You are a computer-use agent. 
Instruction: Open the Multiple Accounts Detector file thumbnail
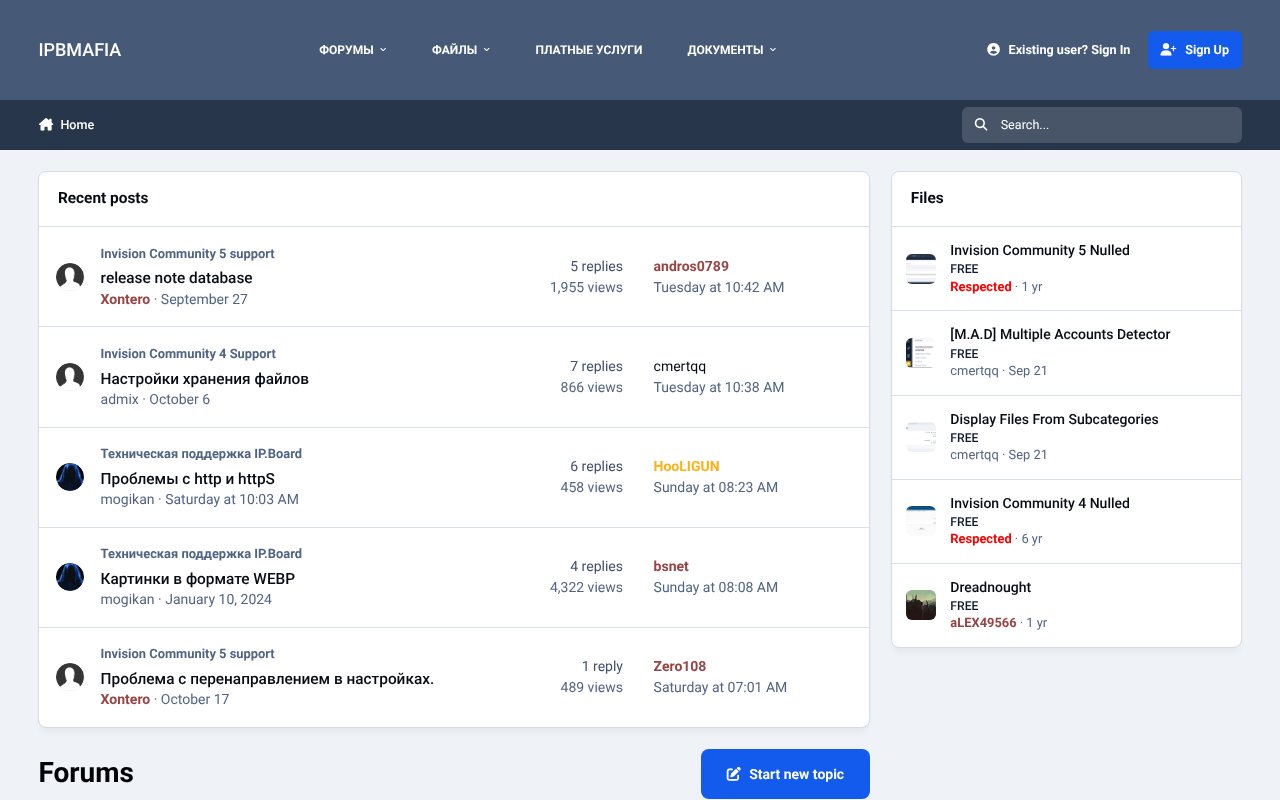[x=921, y=352]
